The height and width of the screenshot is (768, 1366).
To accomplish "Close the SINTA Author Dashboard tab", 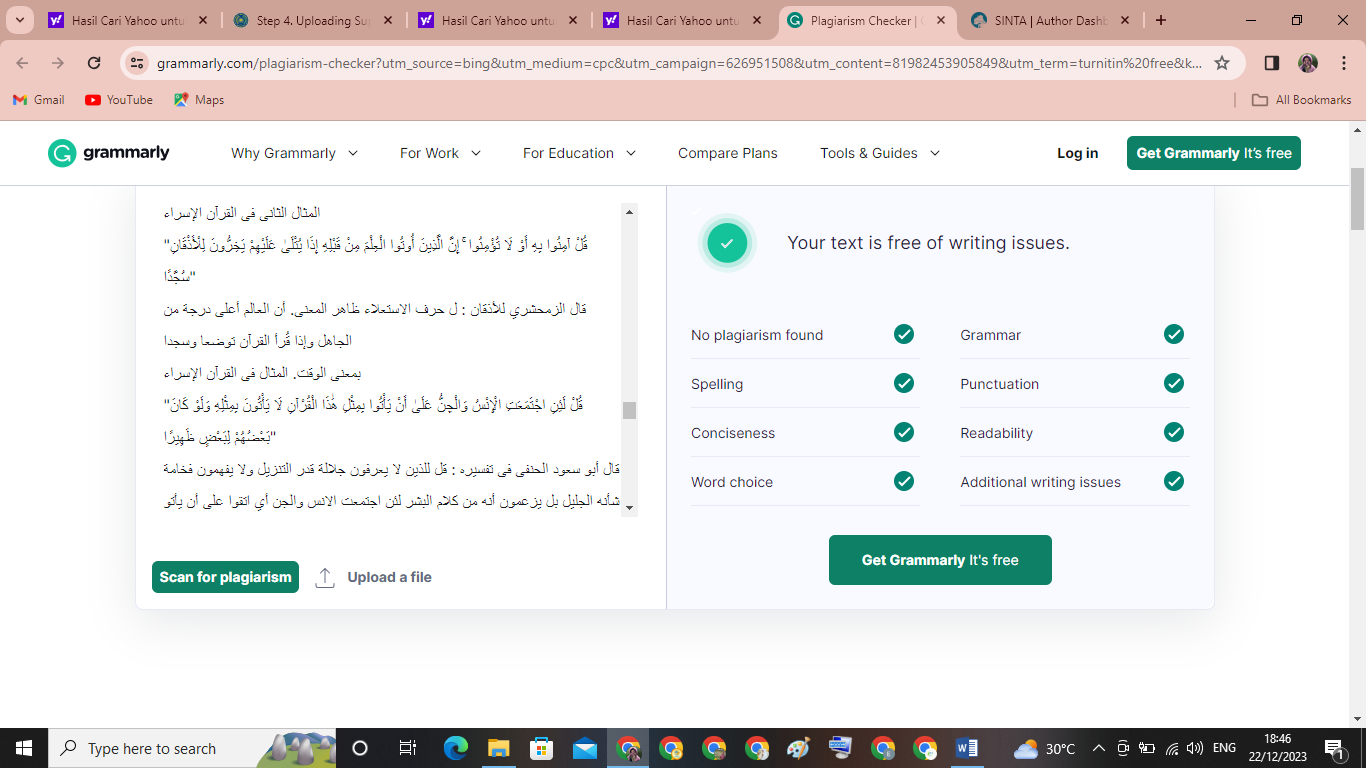I will pyautogui.click(x=1126, y=20).
